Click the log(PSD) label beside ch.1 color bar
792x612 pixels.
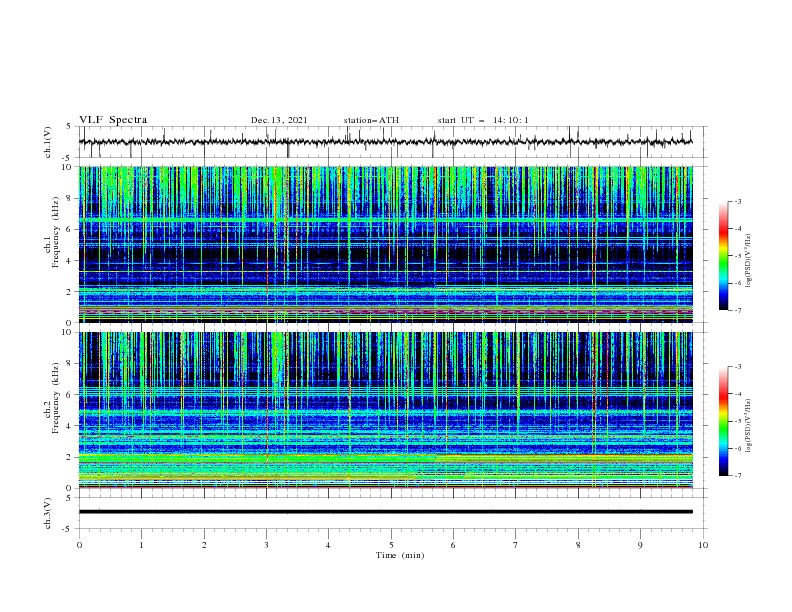[x=749, y=261]
